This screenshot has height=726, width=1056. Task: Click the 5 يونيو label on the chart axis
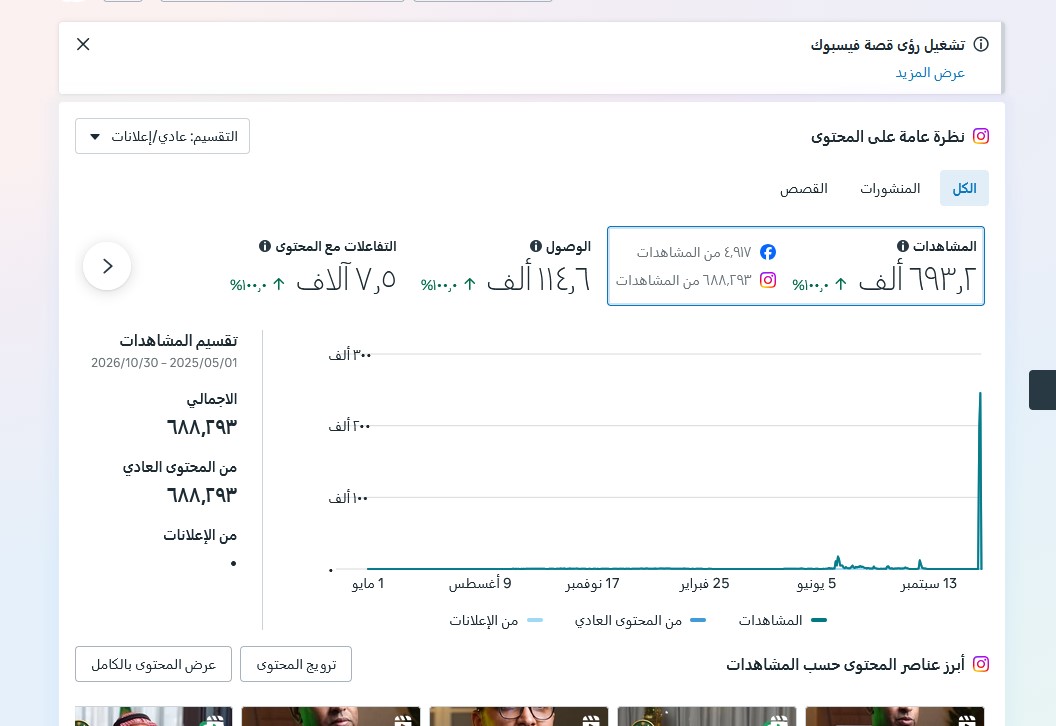pyautogui.click(x=816, y=583)
